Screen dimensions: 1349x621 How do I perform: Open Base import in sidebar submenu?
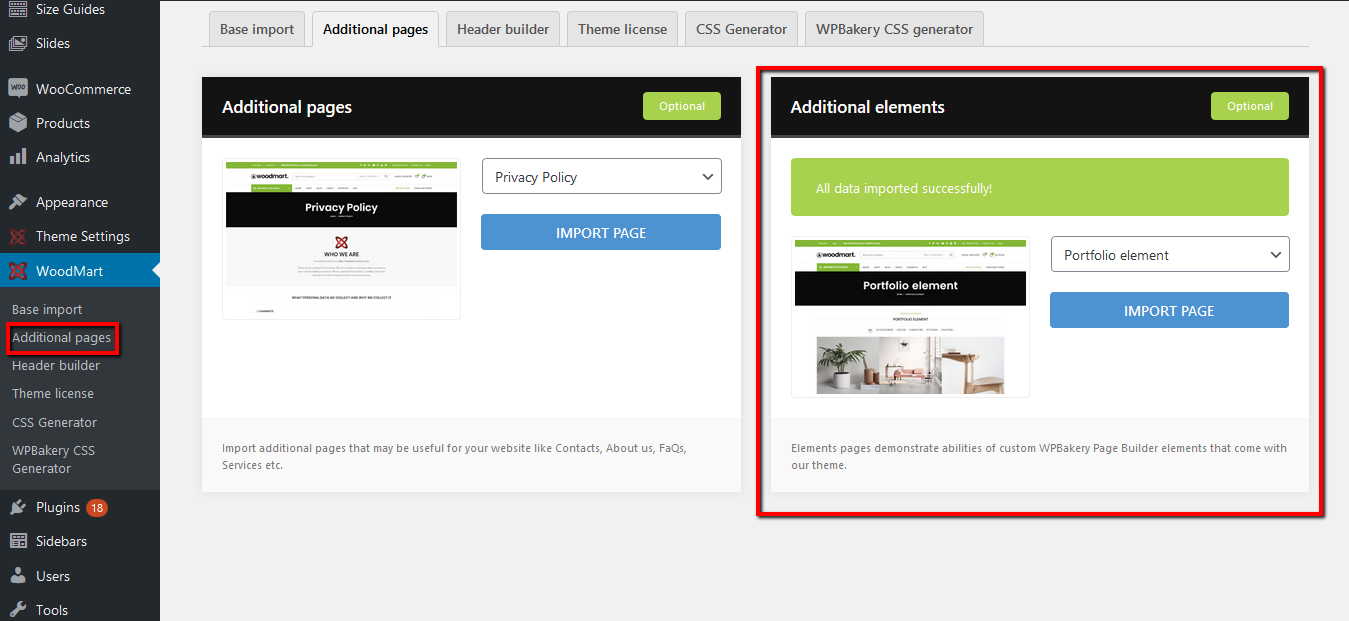click(47, 309)
